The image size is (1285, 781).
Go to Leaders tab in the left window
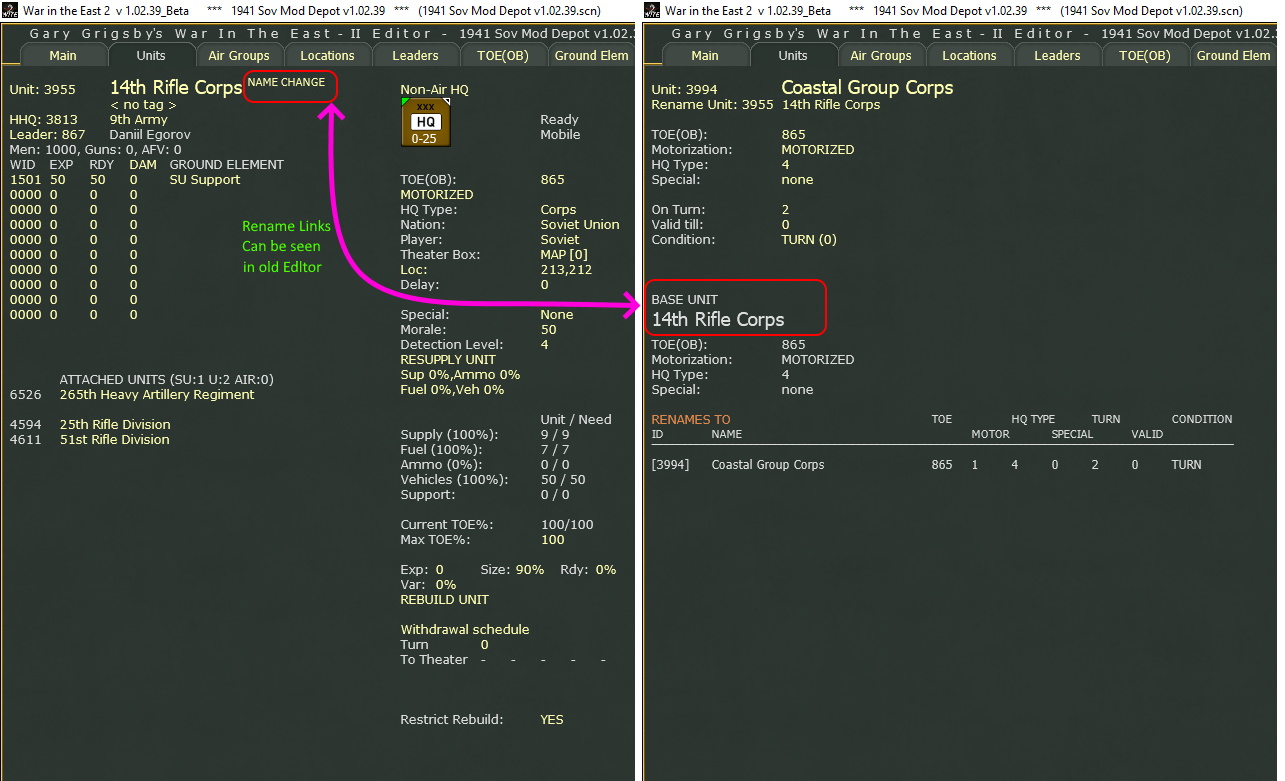pyautogui.click(x=415, y=56)
